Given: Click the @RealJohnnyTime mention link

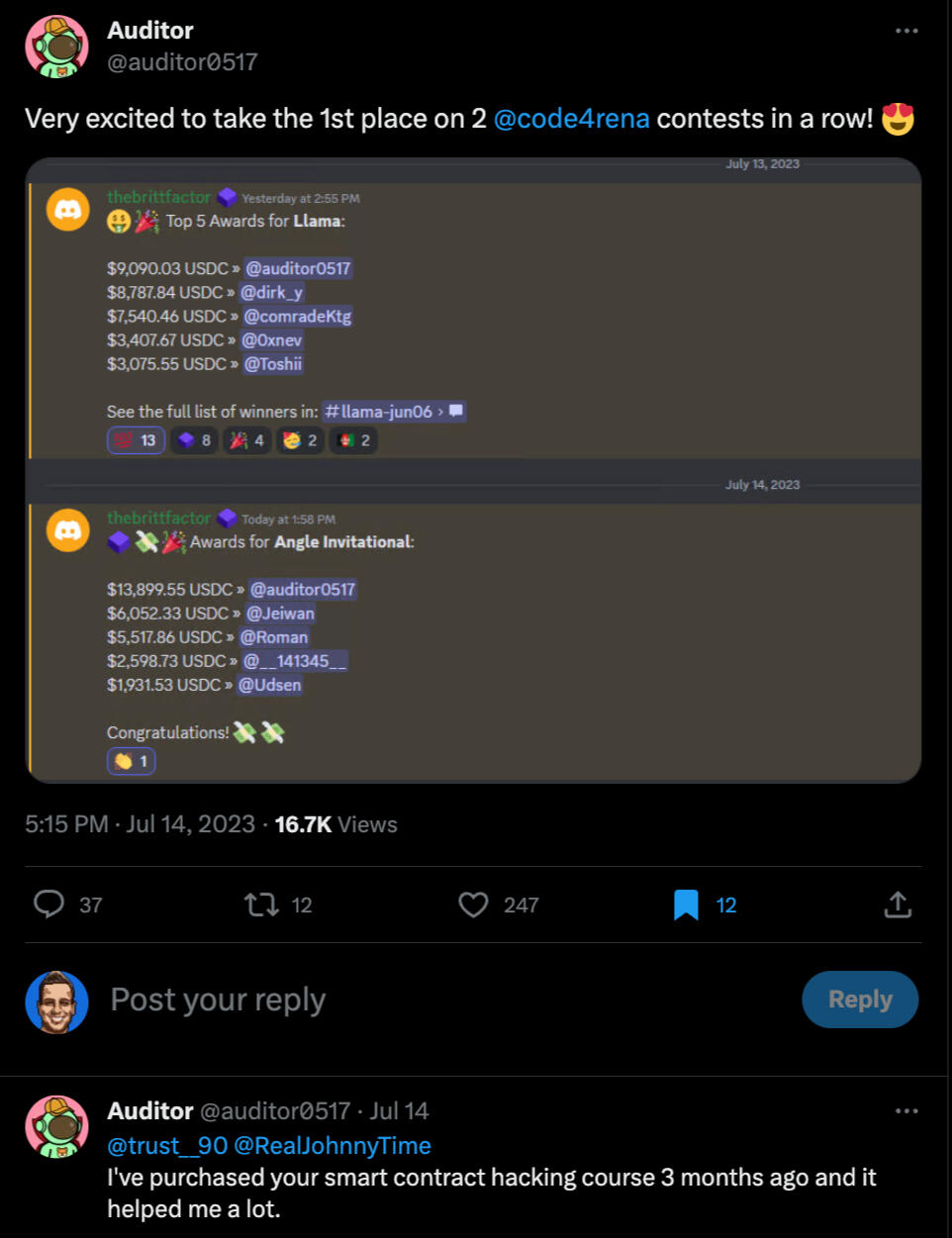Looking at the screenshot, I should [333, 1145].
